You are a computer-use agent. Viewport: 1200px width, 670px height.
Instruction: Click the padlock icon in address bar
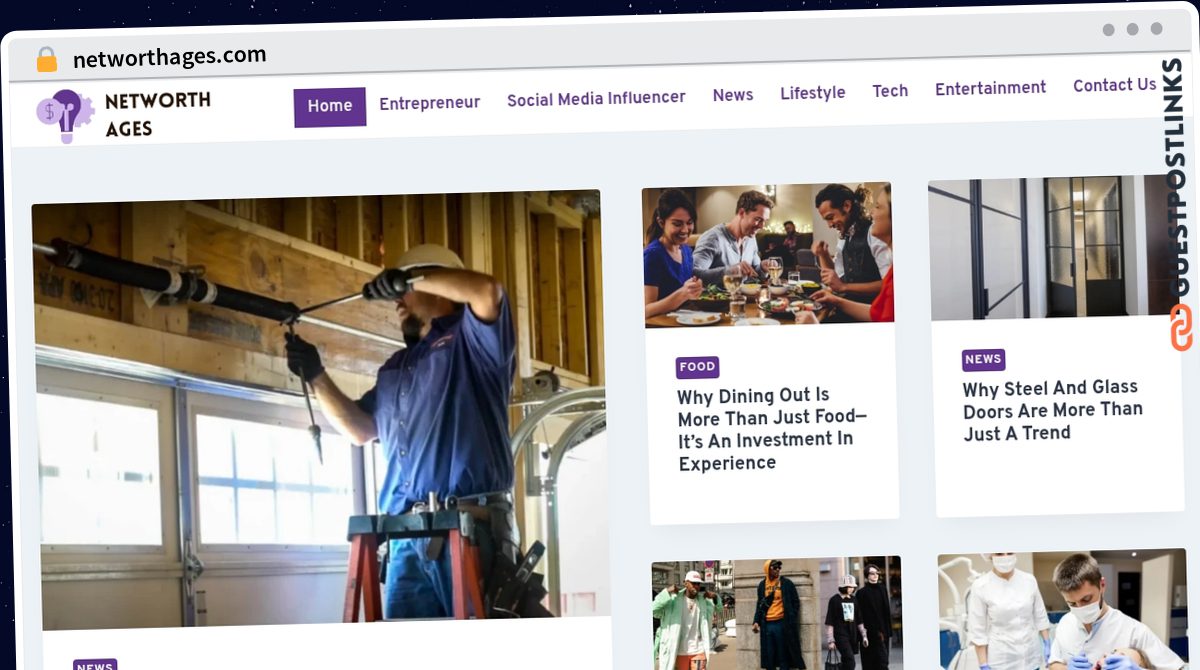pos(47,60)
